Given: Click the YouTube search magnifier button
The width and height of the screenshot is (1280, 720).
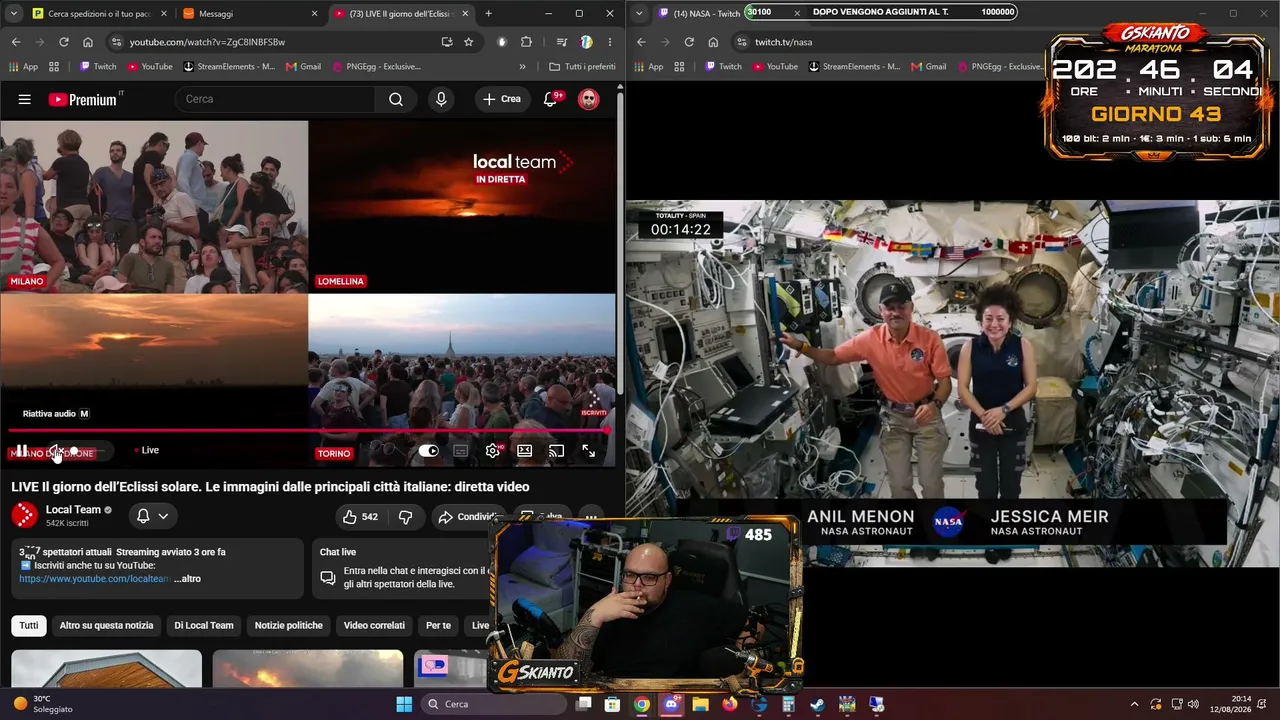Looking at the screenshot, I should pos(396,99).
